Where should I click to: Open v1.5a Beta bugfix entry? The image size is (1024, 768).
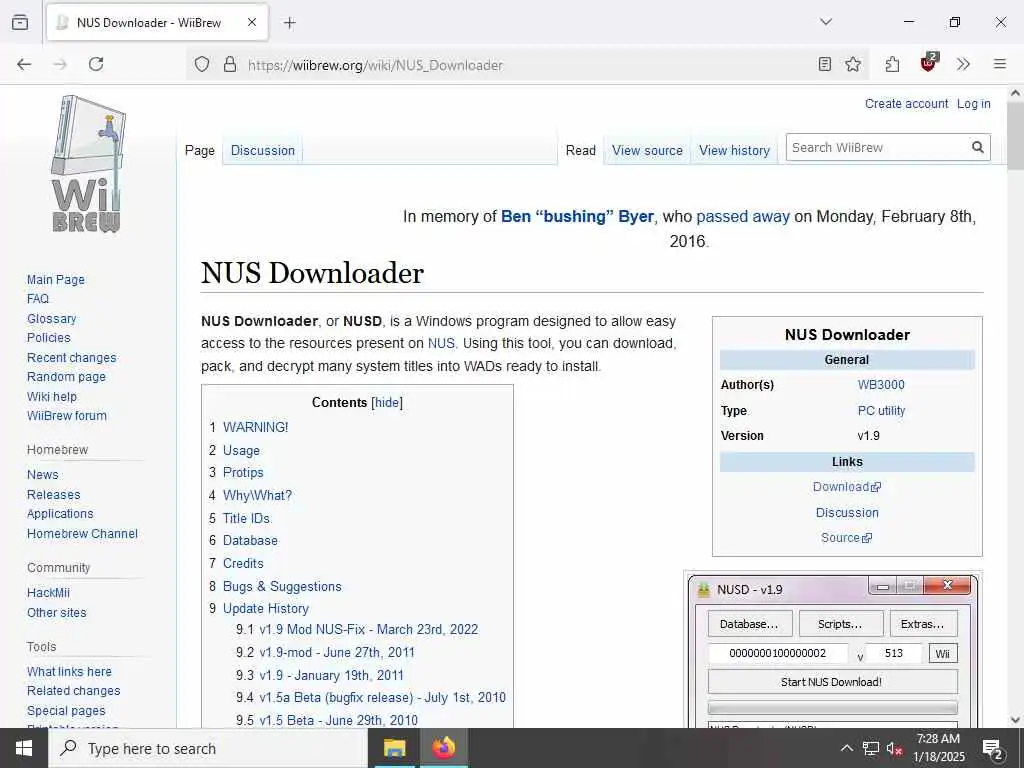point(382,697)
